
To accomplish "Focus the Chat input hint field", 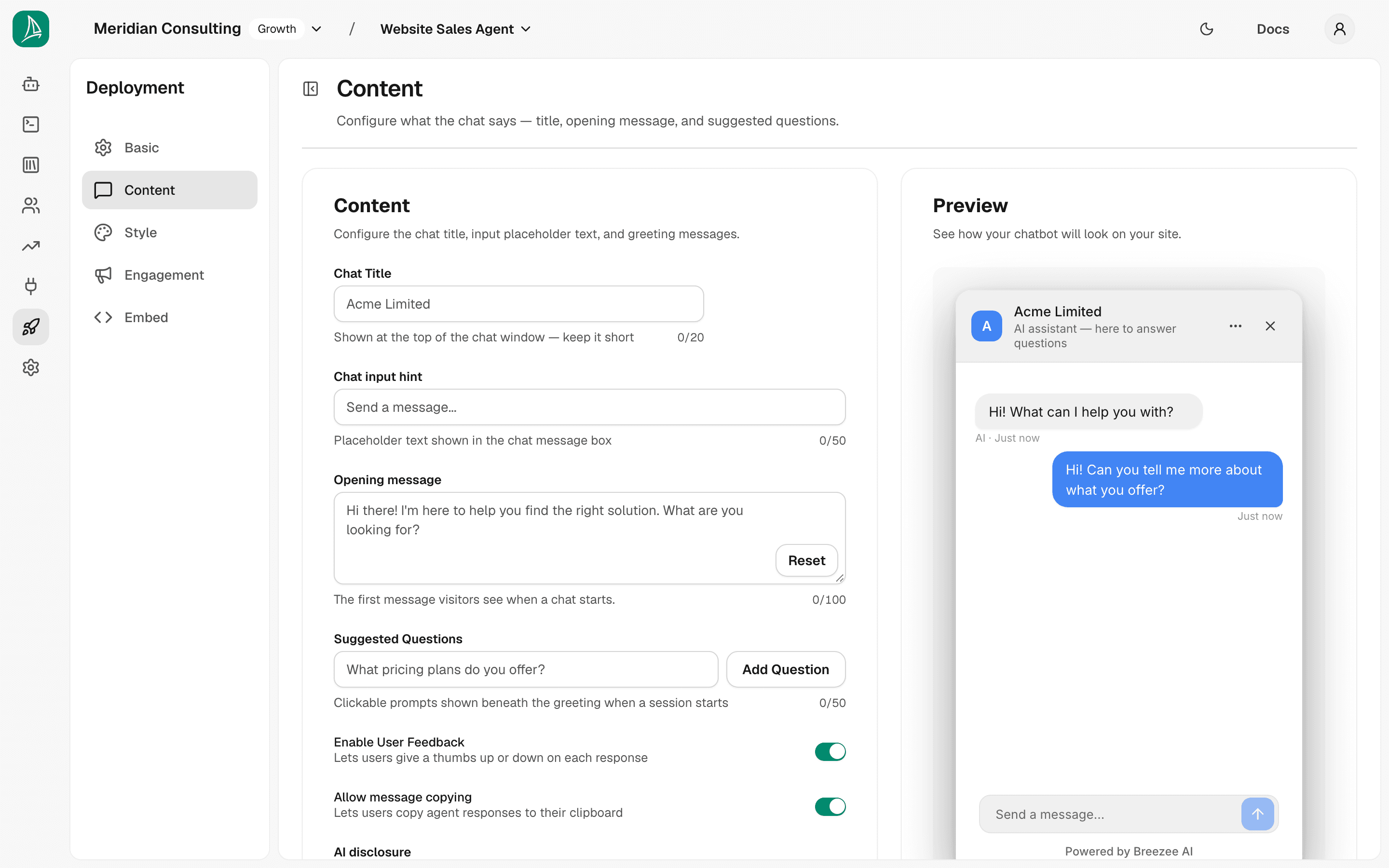I will click(x=589, y=407).
